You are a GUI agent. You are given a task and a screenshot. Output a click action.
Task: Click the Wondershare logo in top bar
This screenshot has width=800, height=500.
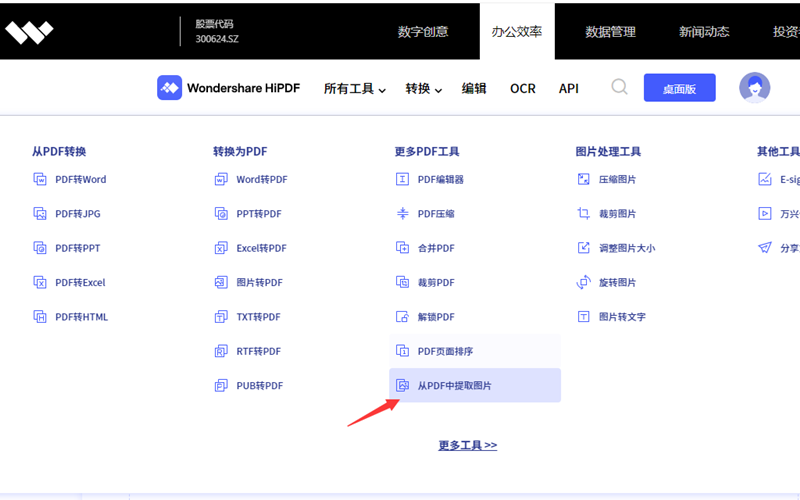(x=29, y=32)
